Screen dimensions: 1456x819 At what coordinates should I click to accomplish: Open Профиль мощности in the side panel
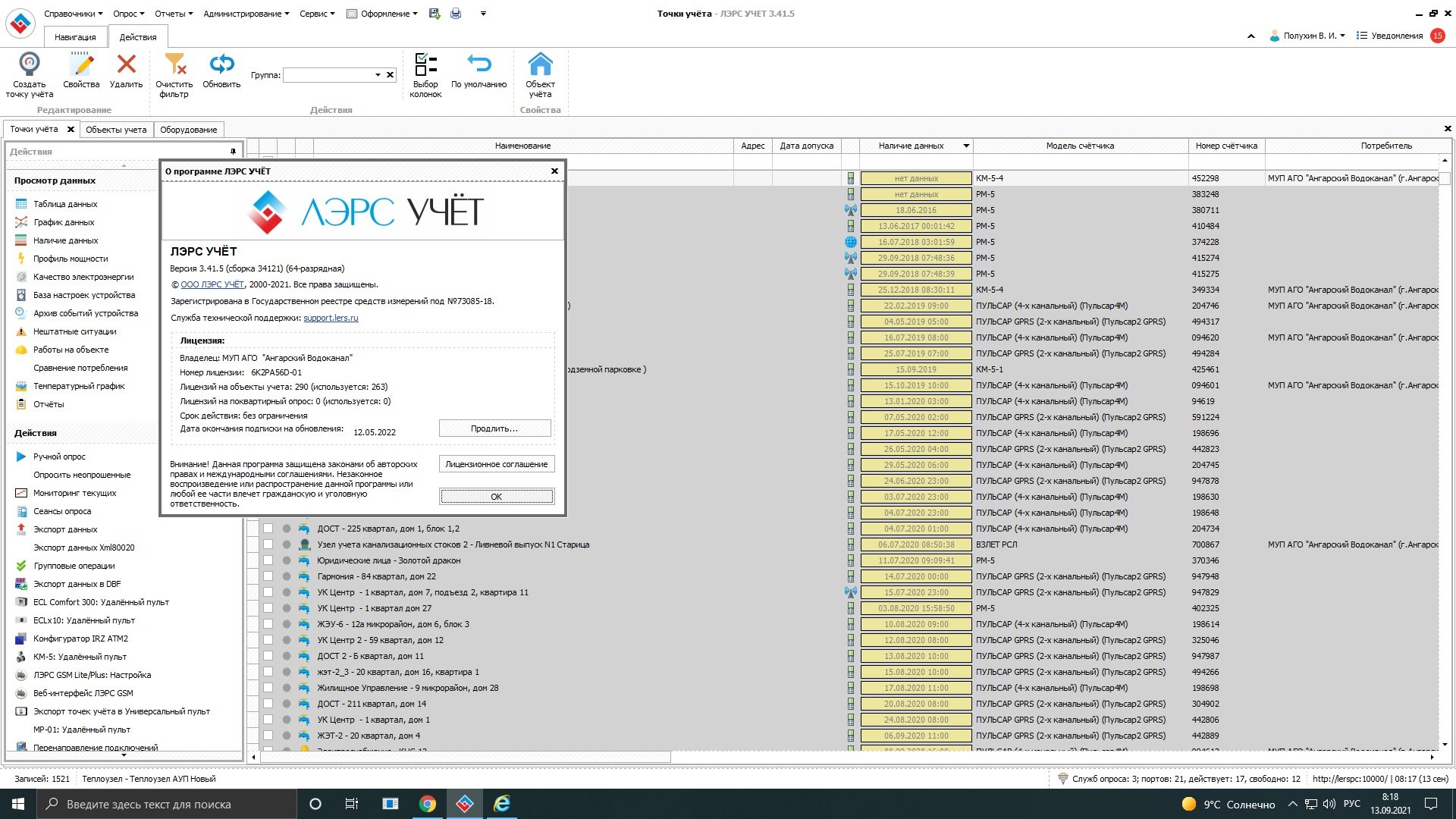coord(71,259)
